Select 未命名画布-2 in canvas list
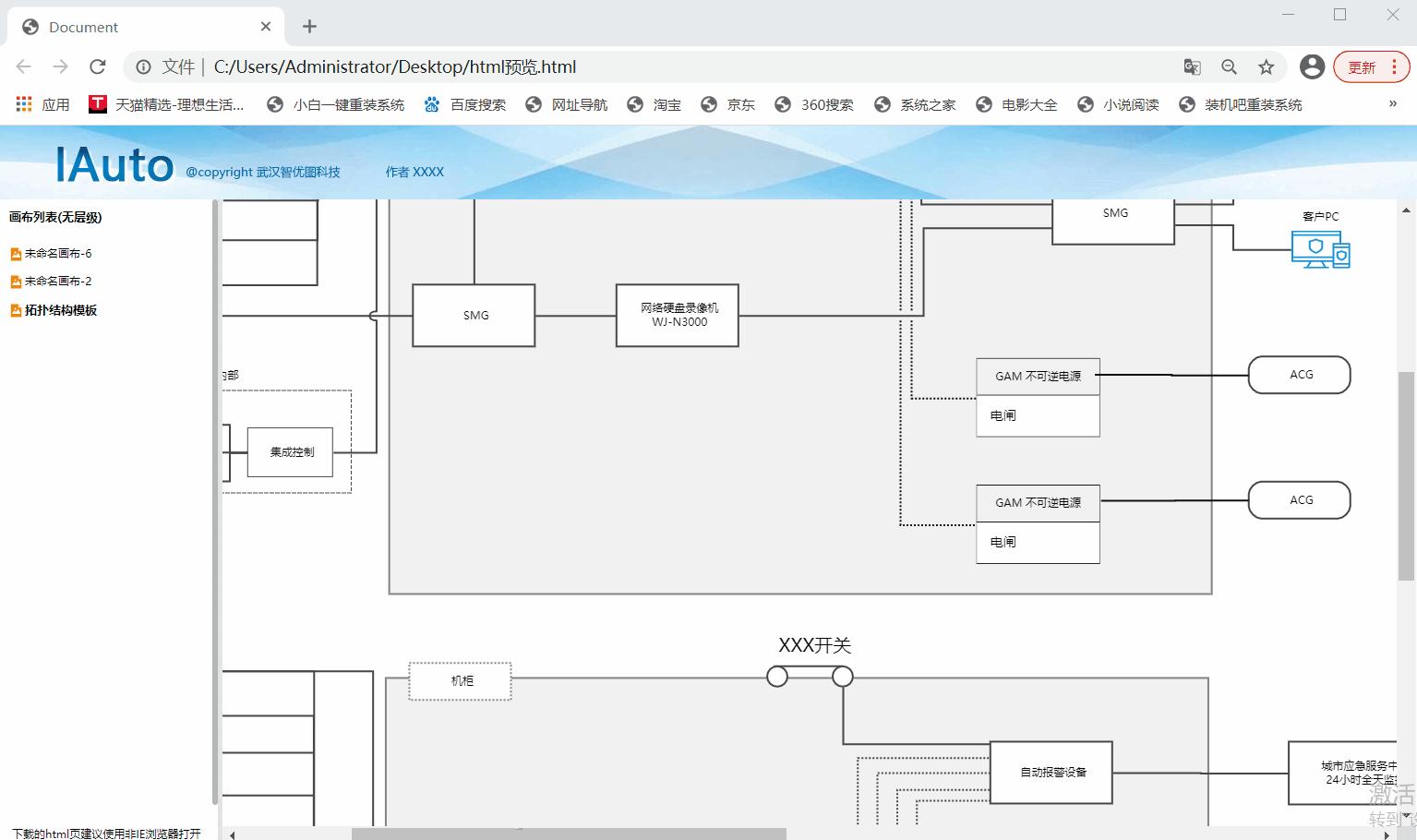 coord(57,281)
